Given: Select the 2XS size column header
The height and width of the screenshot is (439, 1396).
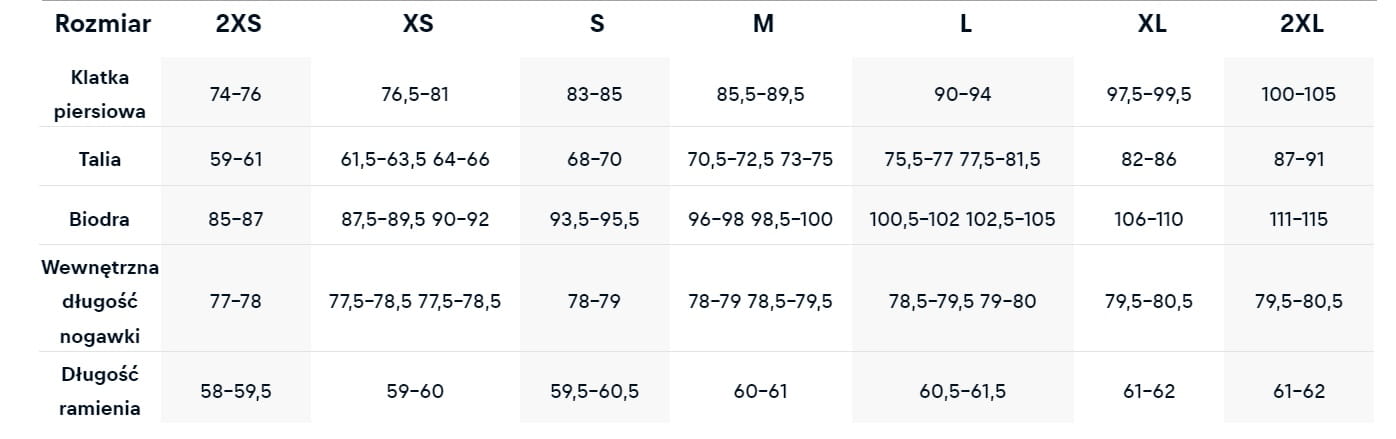Looking at the screenshot, I should pos(238,25).
